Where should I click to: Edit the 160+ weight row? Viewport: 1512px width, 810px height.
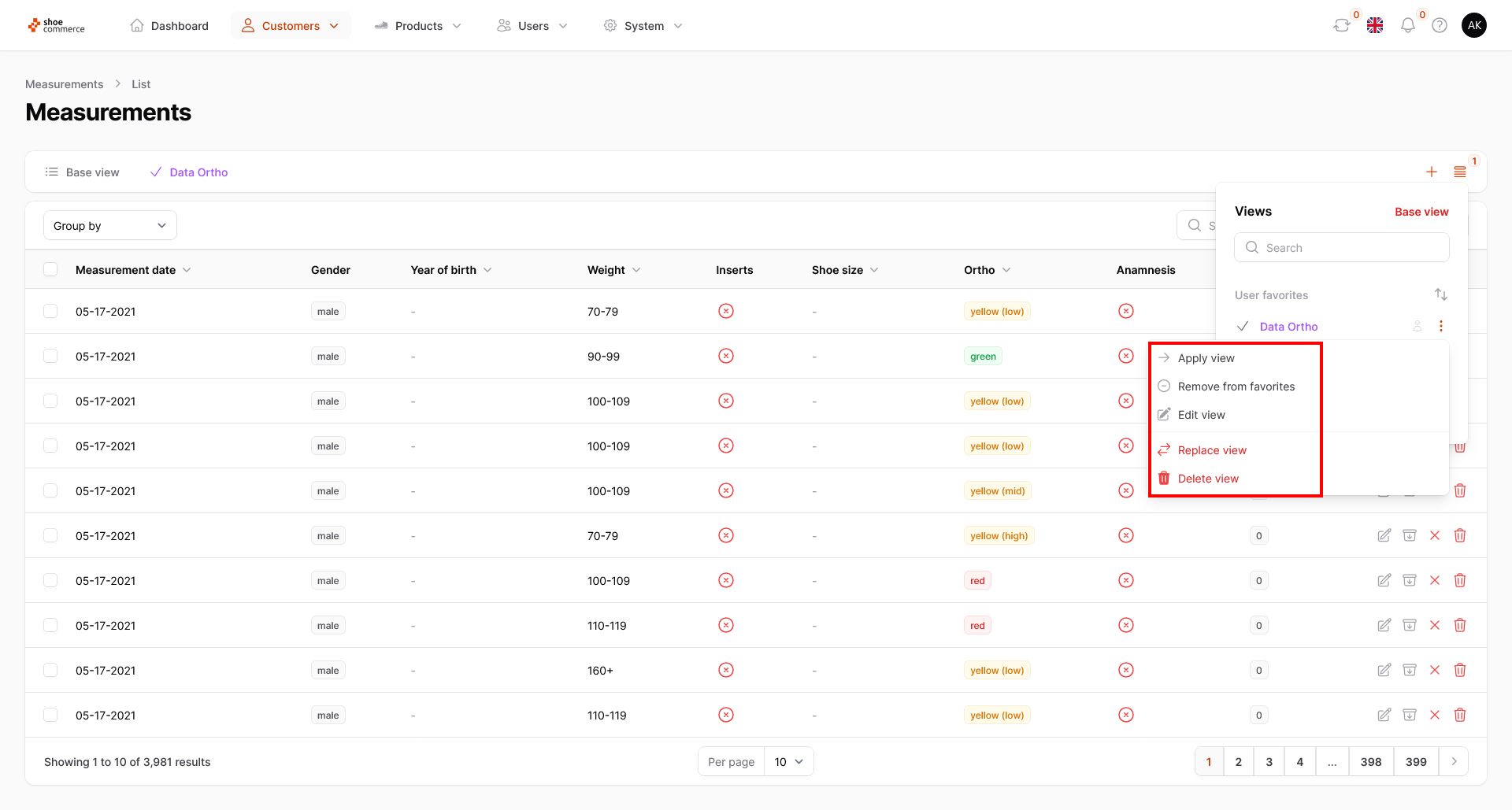coord(1384,670)
